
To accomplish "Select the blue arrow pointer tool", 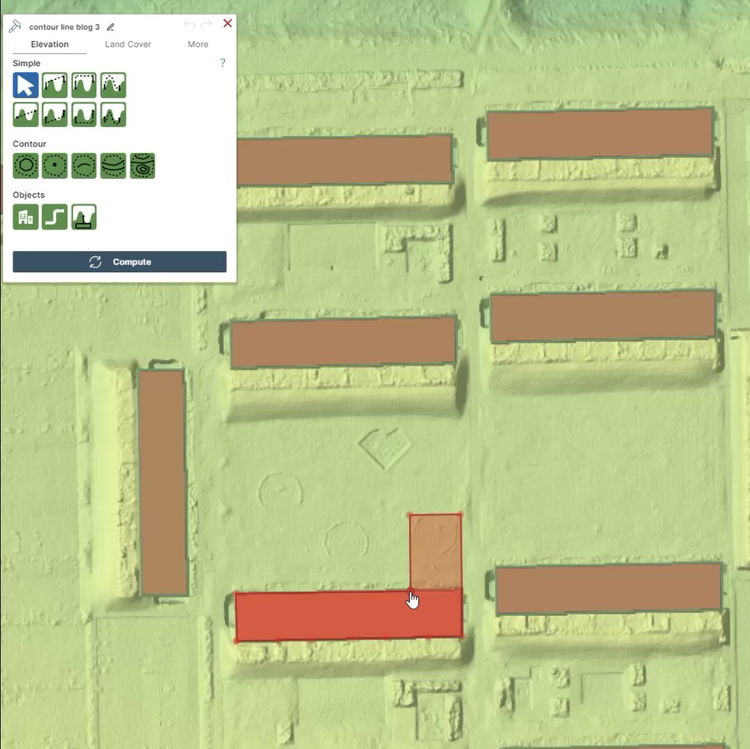I will [25, 85].
